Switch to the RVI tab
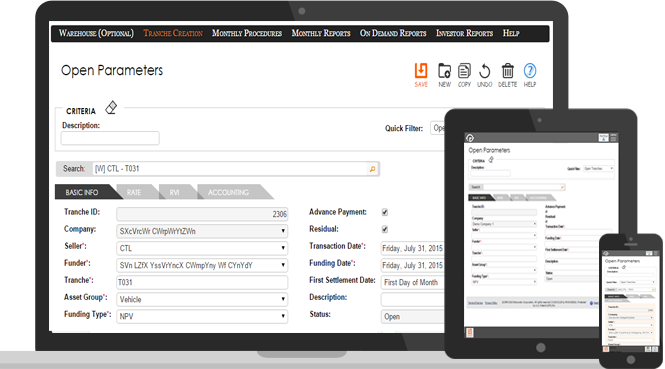 [x=176, y=192]
